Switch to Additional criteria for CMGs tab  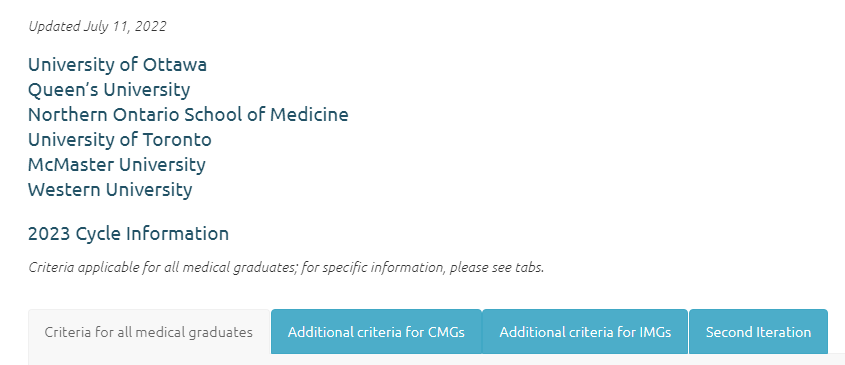coord(376,332)
